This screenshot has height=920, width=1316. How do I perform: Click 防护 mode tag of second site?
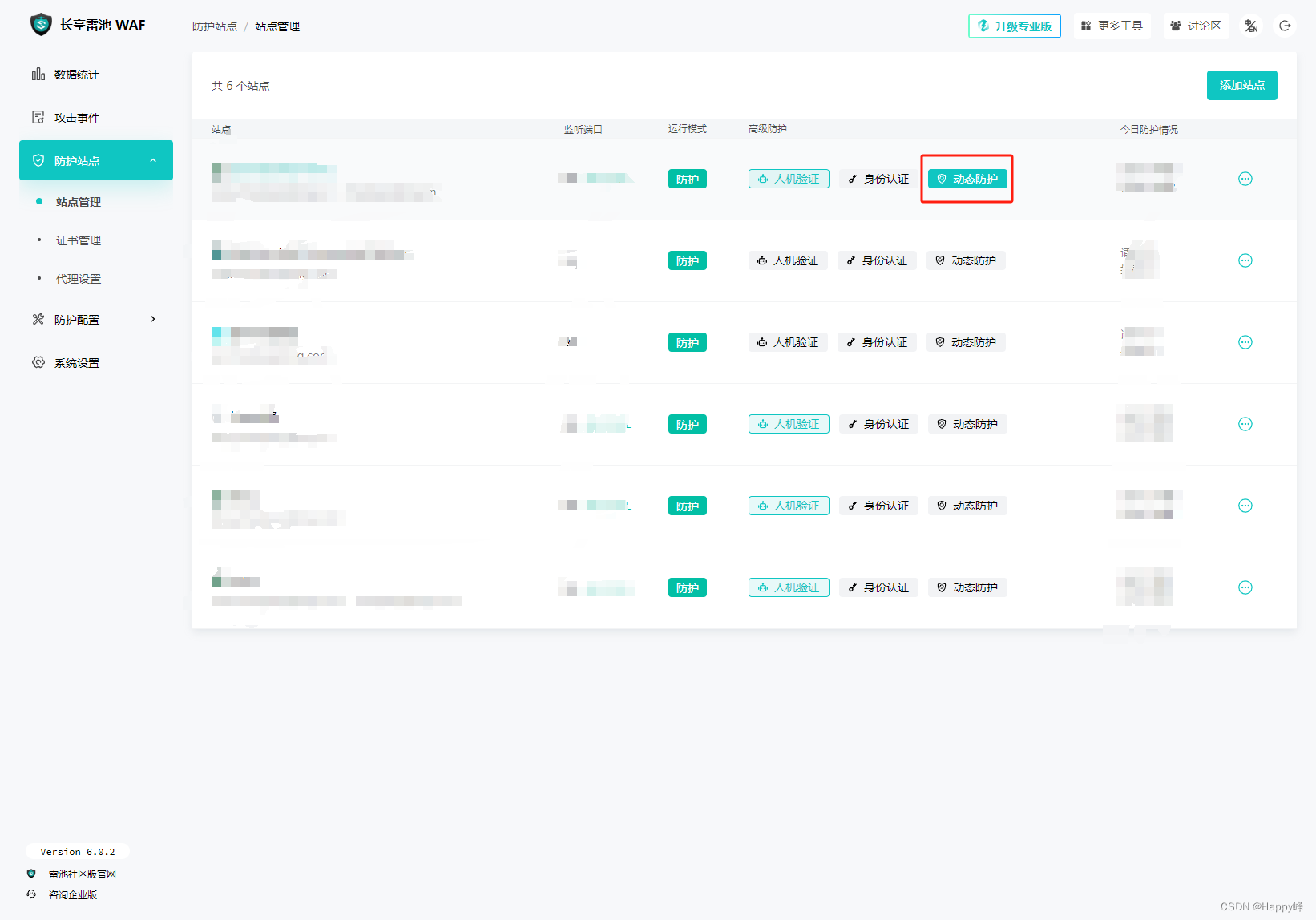coord(688,260)
